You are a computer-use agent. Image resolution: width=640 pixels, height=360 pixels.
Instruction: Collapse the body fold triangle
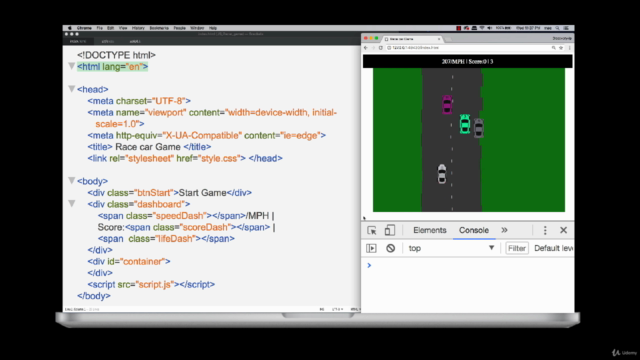coord(71,180)
